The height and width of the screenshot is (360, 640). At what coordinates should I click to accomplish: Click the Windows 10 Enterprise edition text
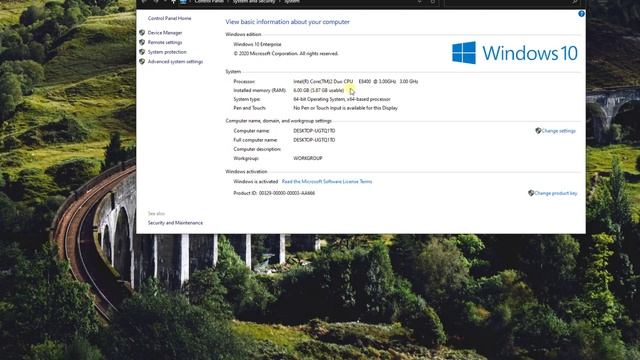click(257, 44)
